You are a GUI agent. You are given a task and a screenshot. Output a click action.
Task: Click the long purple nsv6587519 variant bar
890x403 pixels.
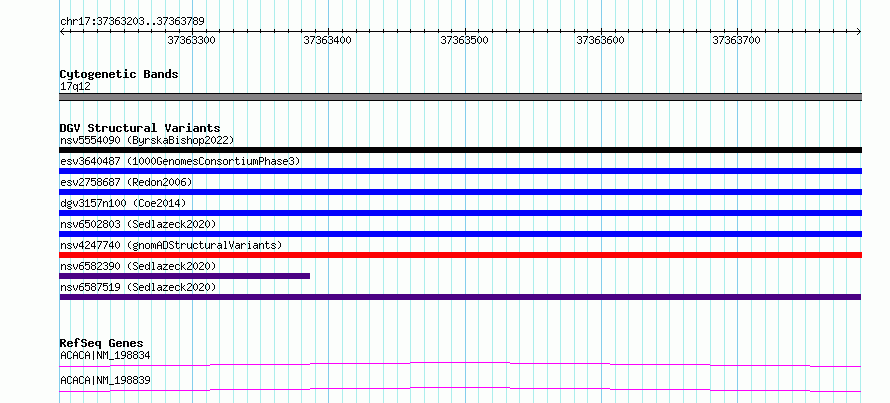tap(460, 297)
